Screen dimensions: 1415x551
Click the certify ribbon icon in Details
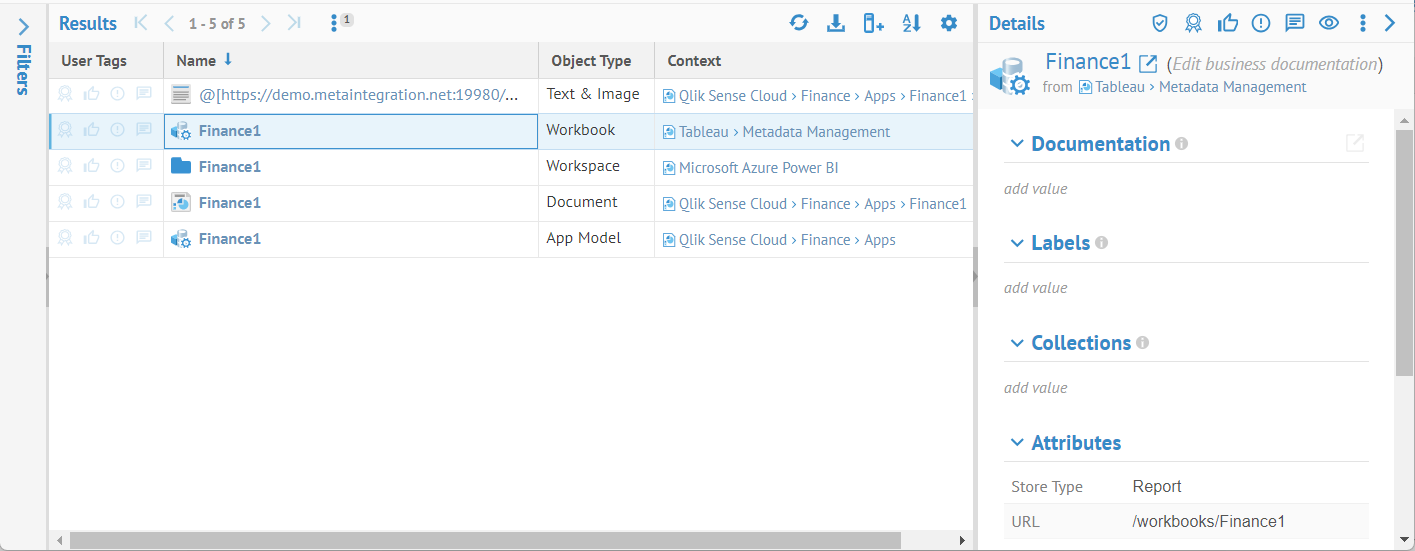coord(1193,23)
